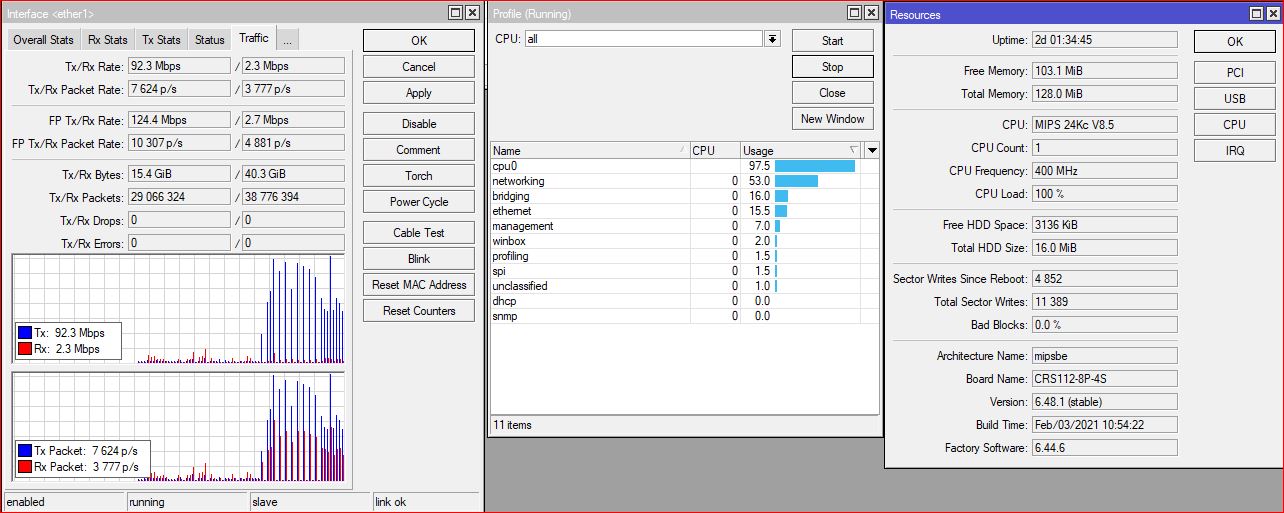This screenshot has height=513, width=1284.
Task: Stop the profiler
Action: (x=833, y=67)
